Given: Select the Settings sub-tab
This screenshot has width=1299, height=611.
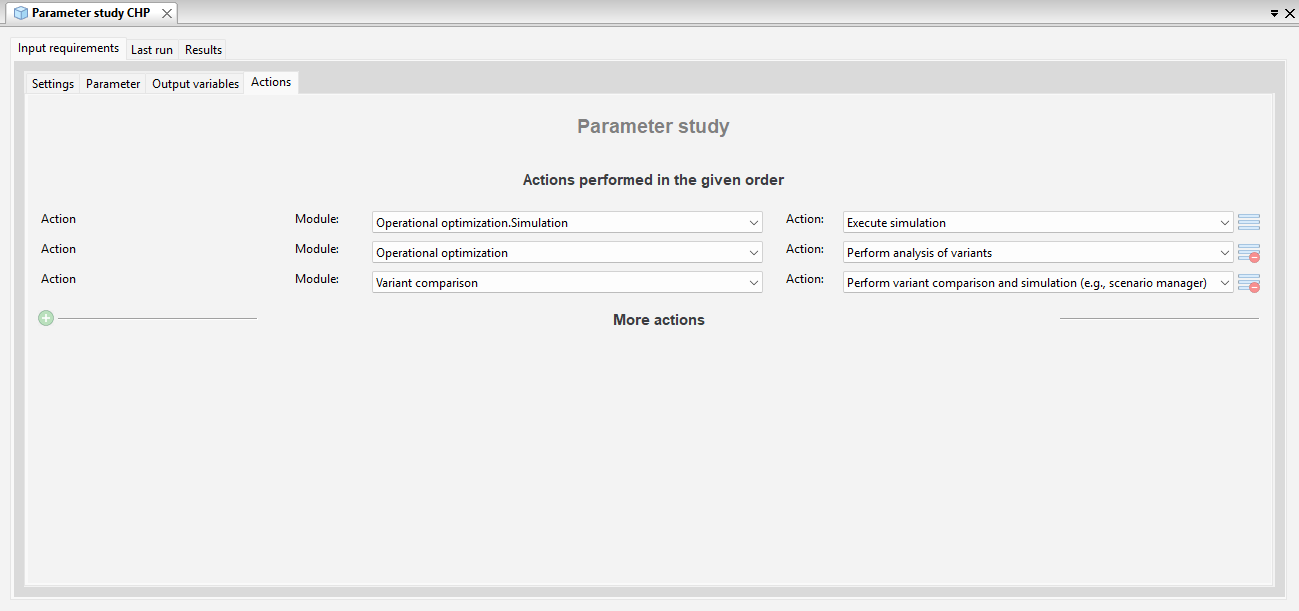Looking at the screenshot, I should [53, 84].
